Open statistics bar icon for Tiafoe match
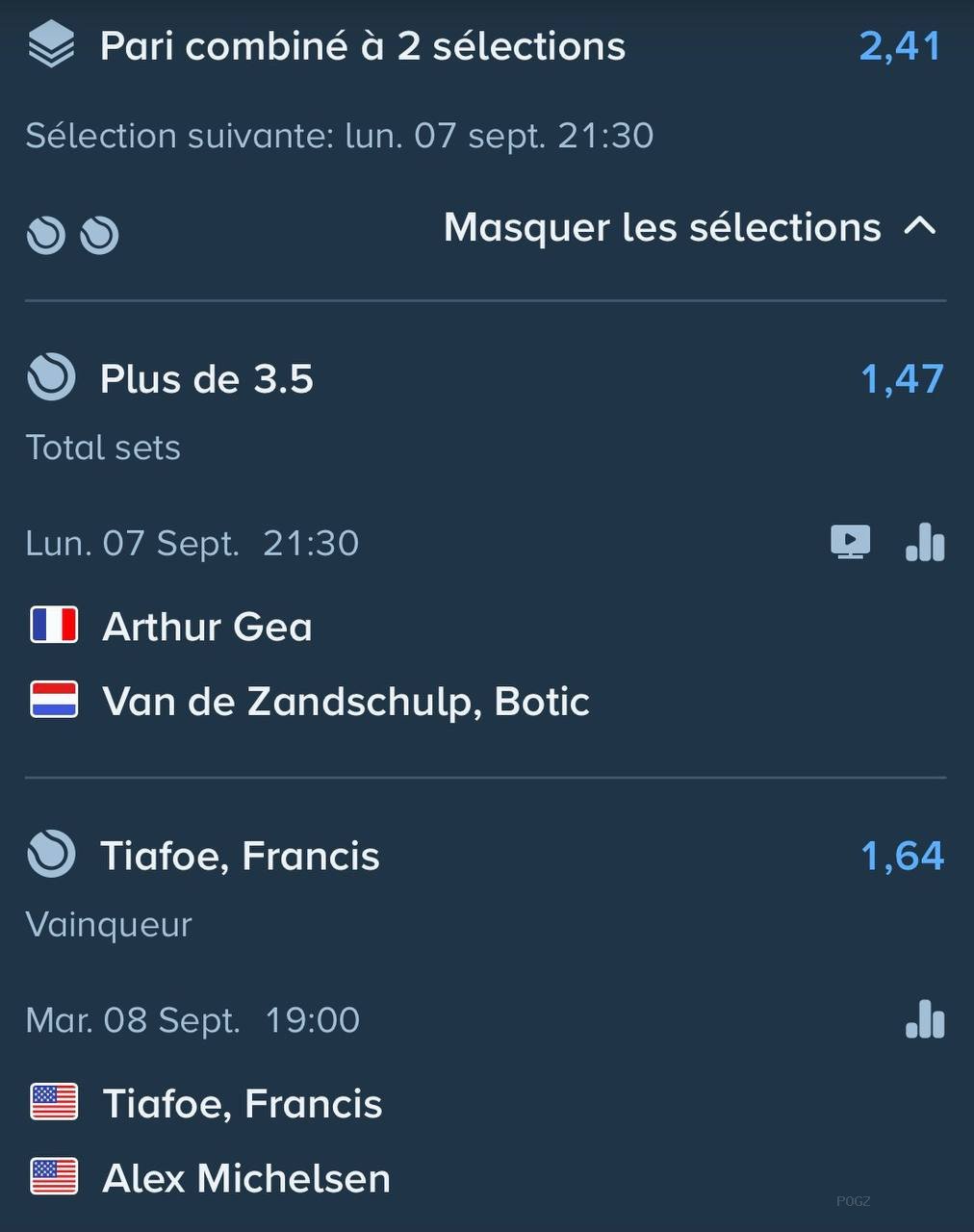 coord(925,1019)
